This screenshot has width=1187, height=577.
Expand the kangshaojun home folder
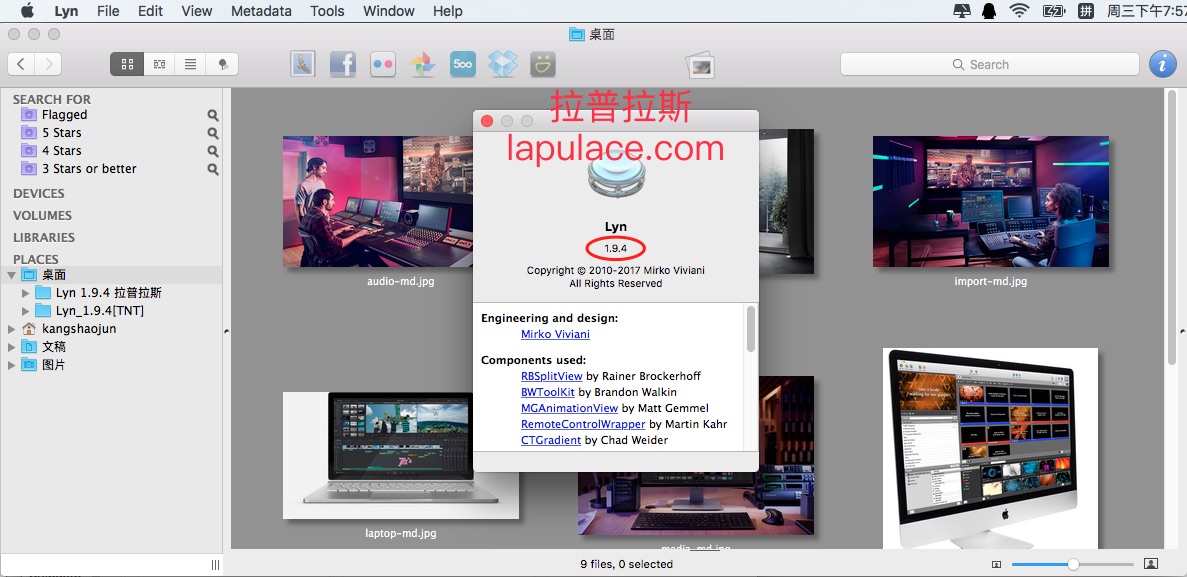[x=11, y=329]
